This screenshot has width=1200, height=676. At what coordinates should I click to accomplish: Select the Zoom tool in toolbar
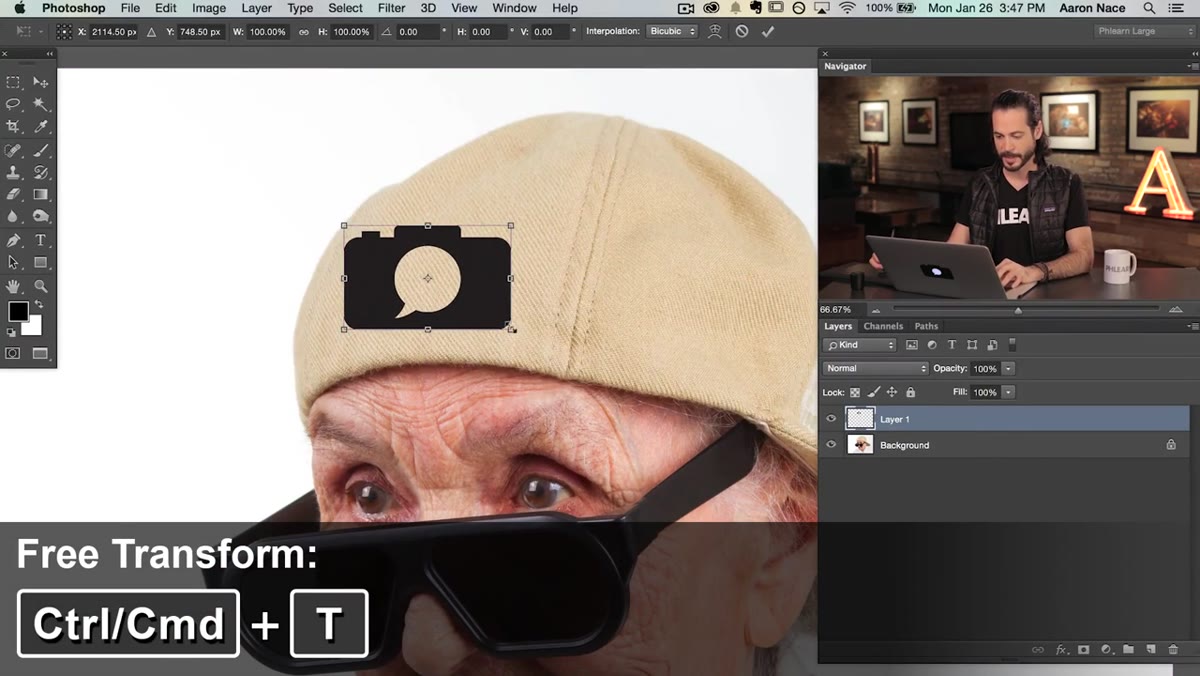point(40,286)
